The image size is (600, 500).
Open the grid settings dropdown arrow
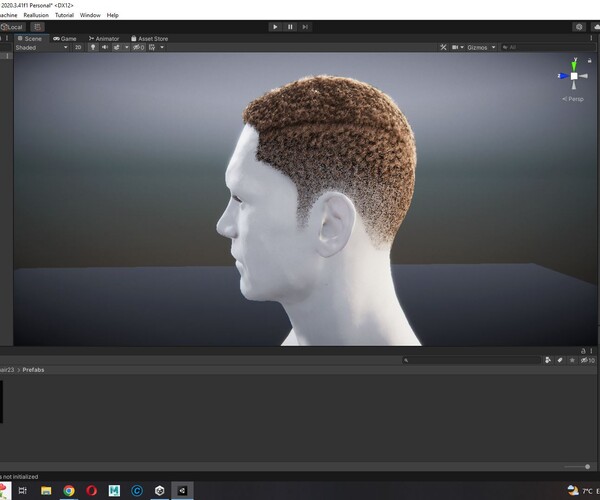pyautogui.click(x=162, y=47)
